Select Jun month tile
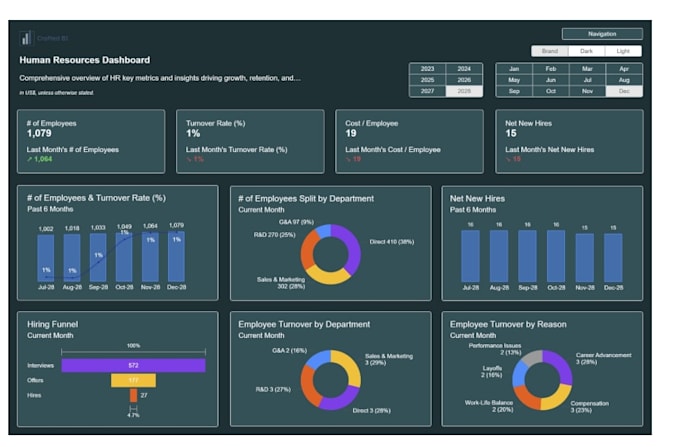 (x=551, y=80)
